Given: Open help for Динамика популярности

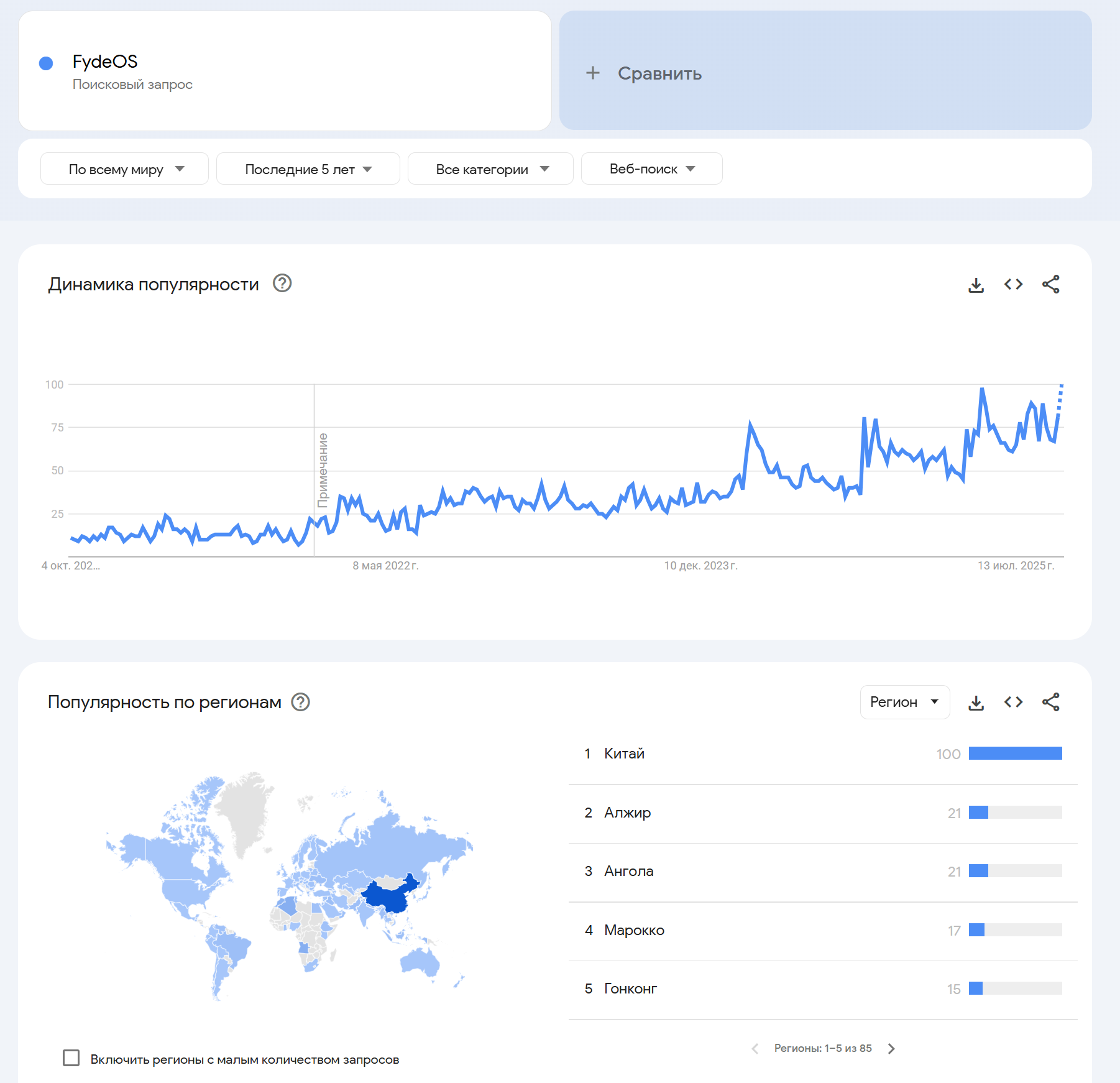Looking at the screenshot, I should (x=282, y=283).
